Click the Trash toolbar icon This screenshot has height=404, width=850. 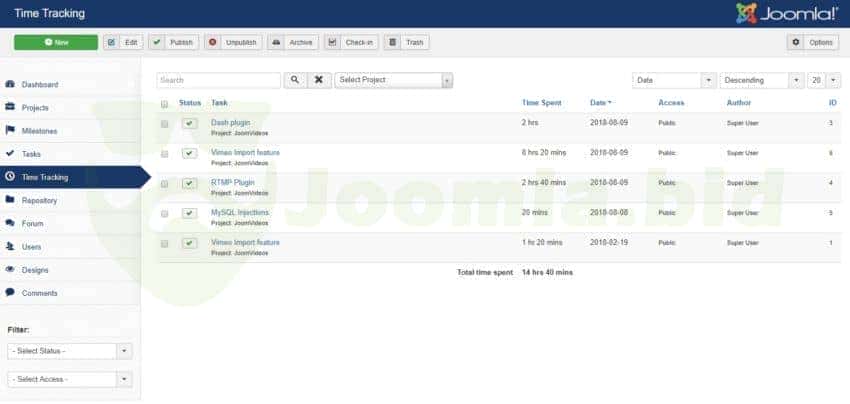(393, 42)
